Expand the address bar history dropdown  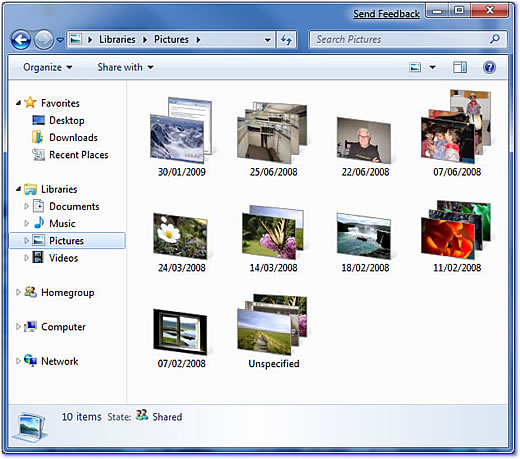click(x=267, y=40)
